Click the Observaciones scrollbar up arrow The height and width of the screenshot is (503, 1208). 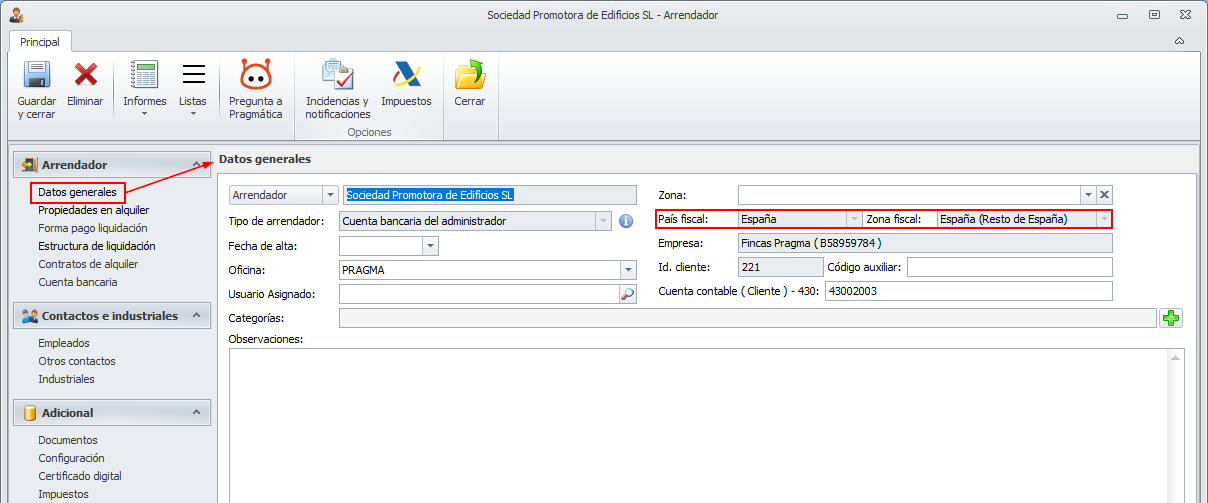(1177, 358)
